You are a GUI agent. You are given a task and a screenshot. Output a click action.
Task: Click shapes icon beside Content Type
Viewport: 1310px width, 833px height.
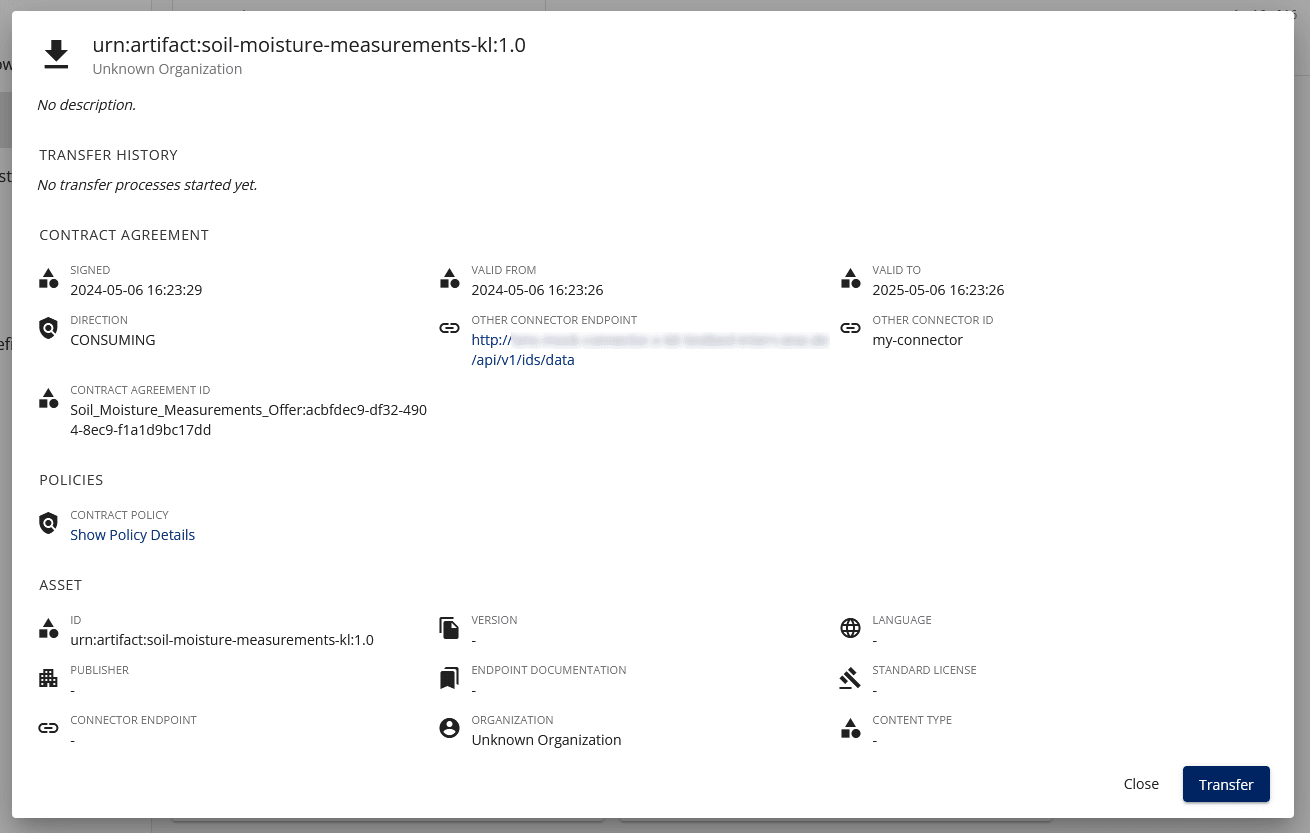(850, 728)
